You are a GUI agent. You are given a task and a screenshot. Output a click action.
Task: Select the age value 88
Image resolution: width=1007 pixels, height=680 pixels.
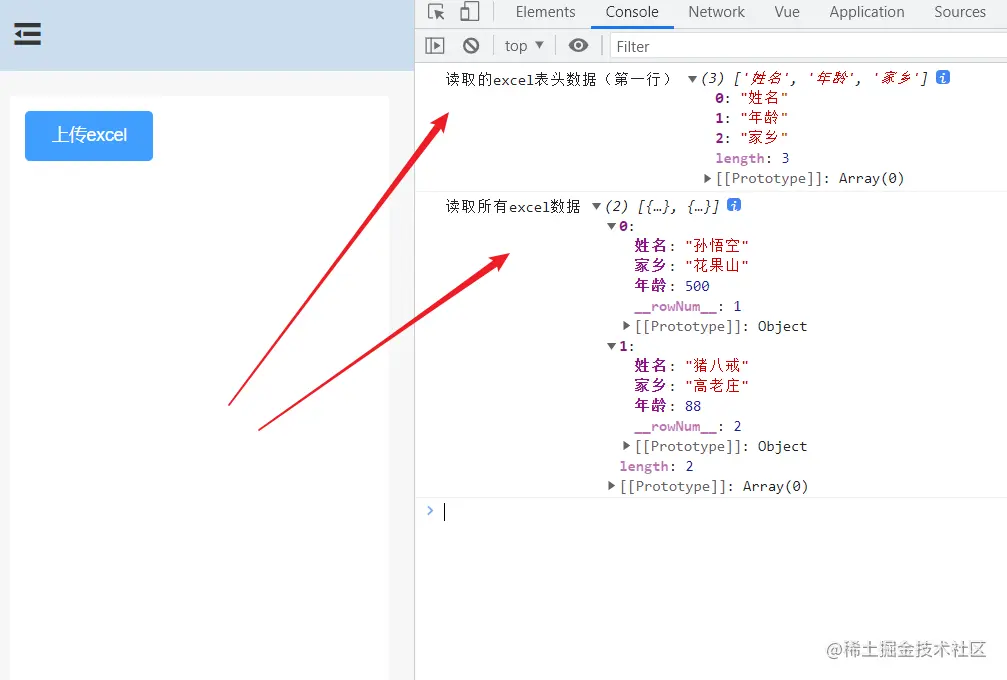tap(692, 406)
